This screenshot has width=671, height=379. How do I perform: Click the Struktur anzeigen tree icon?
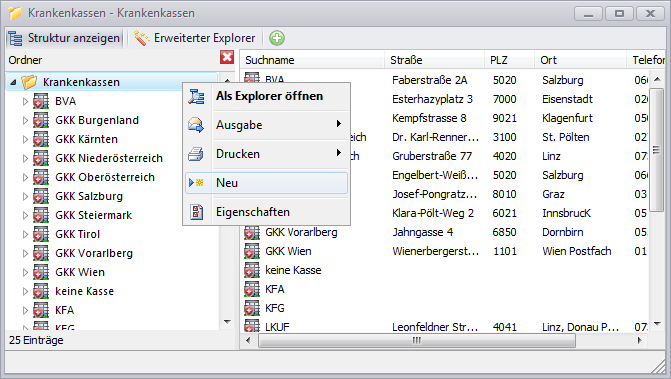[15, 38]
